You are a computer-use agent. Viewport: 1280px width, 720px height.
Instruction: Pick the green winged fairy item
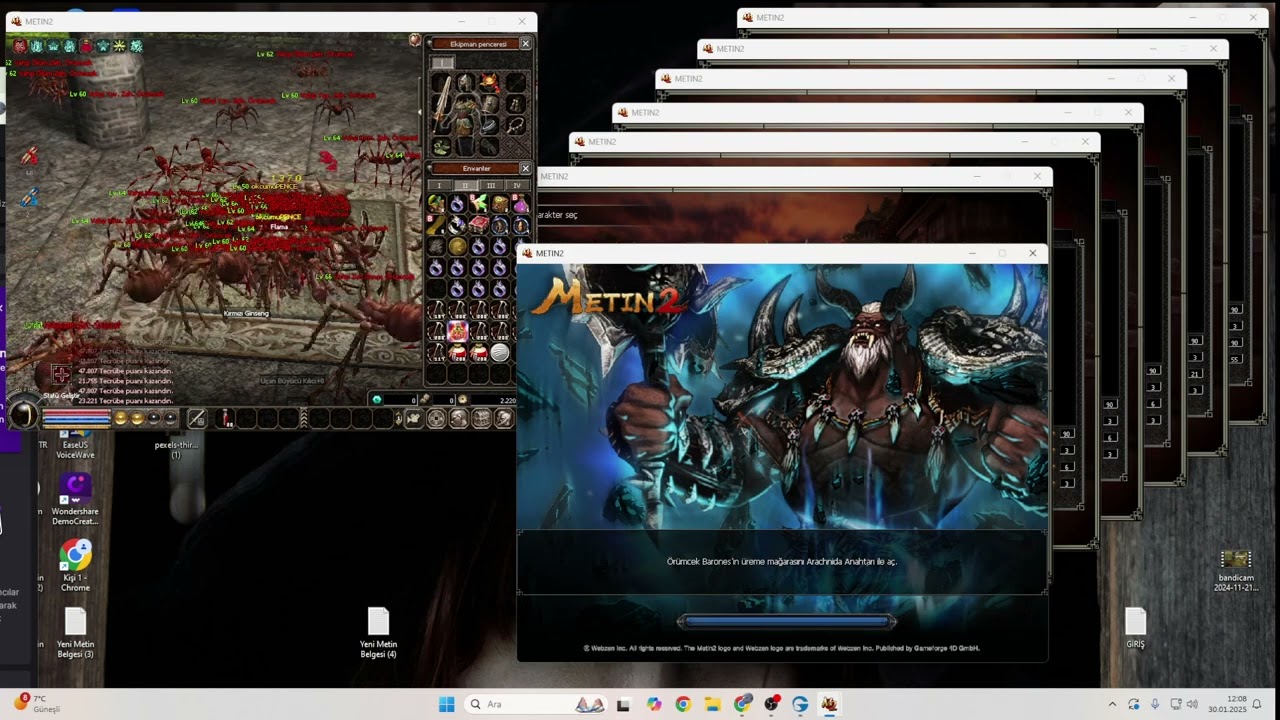point(477,204)
